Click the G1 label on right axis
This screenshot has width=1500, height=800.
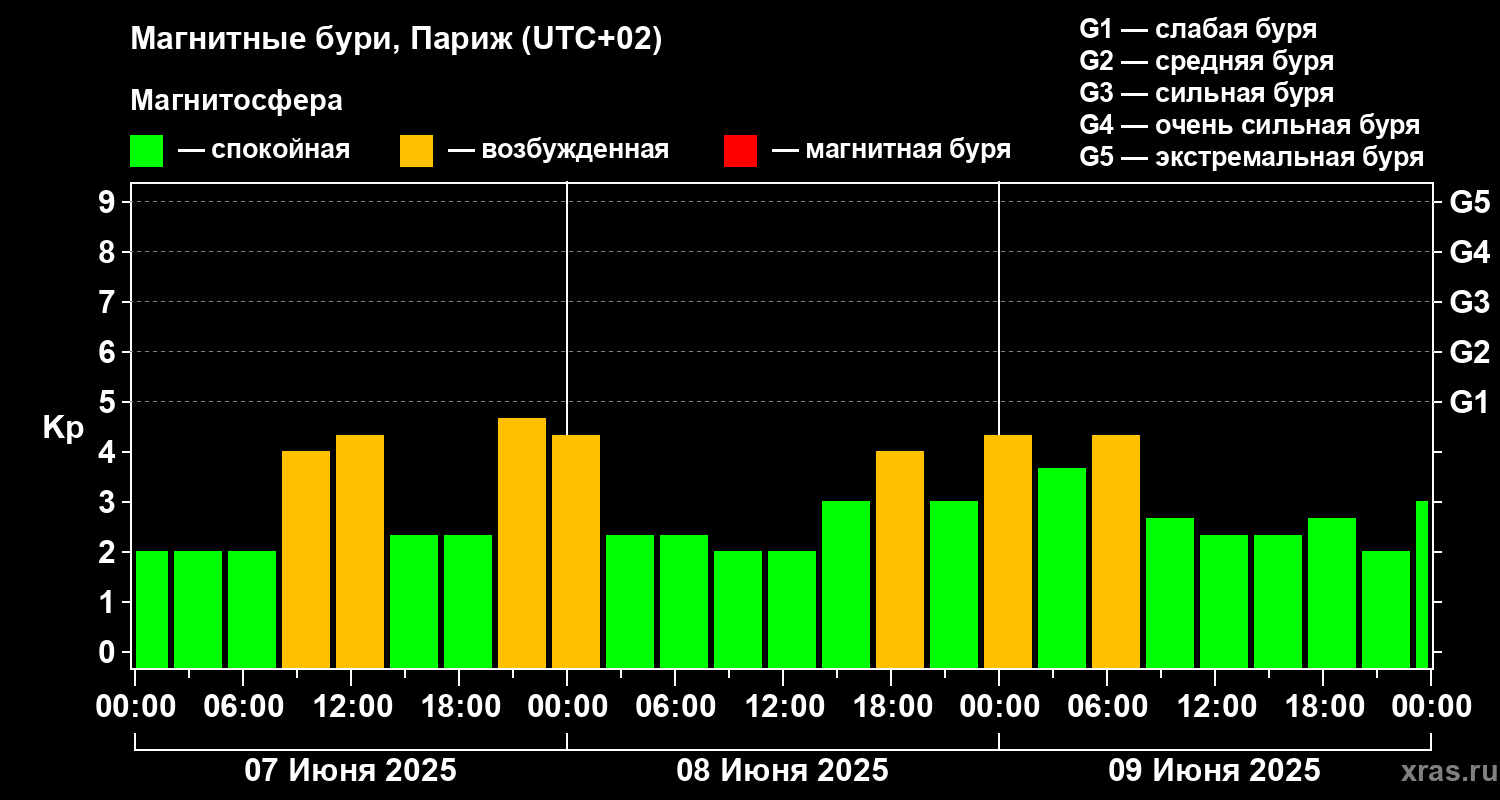(1469, 402)
